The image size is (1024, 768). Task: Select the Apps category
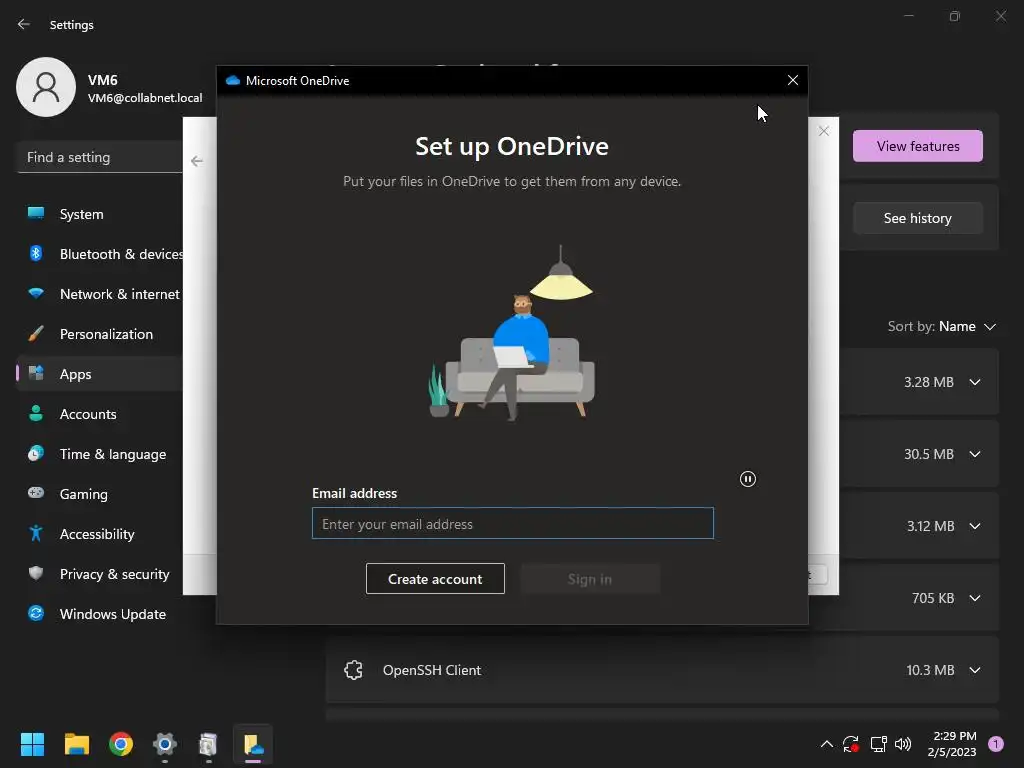click(x=99, y=374)
